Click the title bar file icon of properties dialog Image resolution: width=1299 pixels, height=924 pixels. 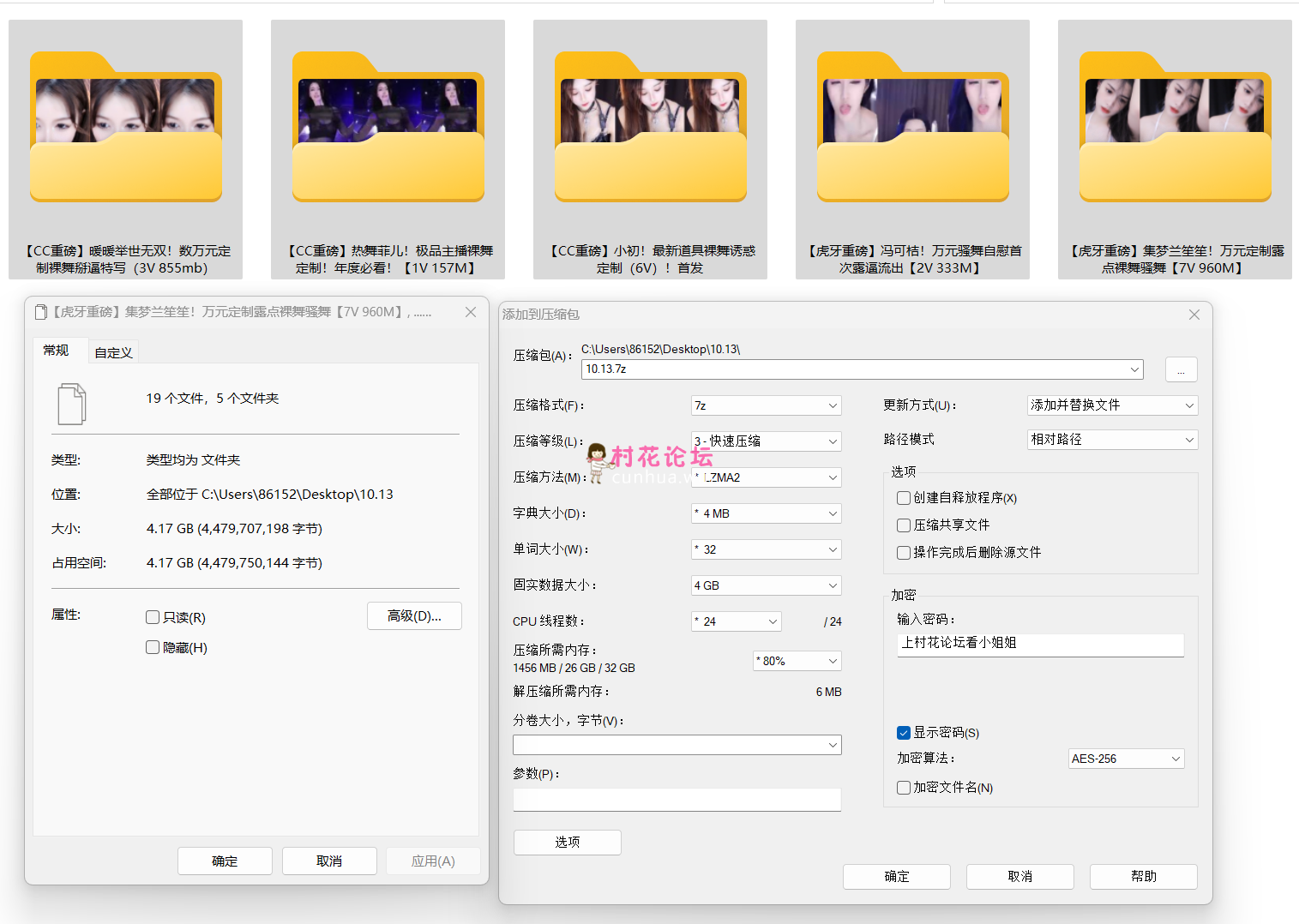(40, 312)
